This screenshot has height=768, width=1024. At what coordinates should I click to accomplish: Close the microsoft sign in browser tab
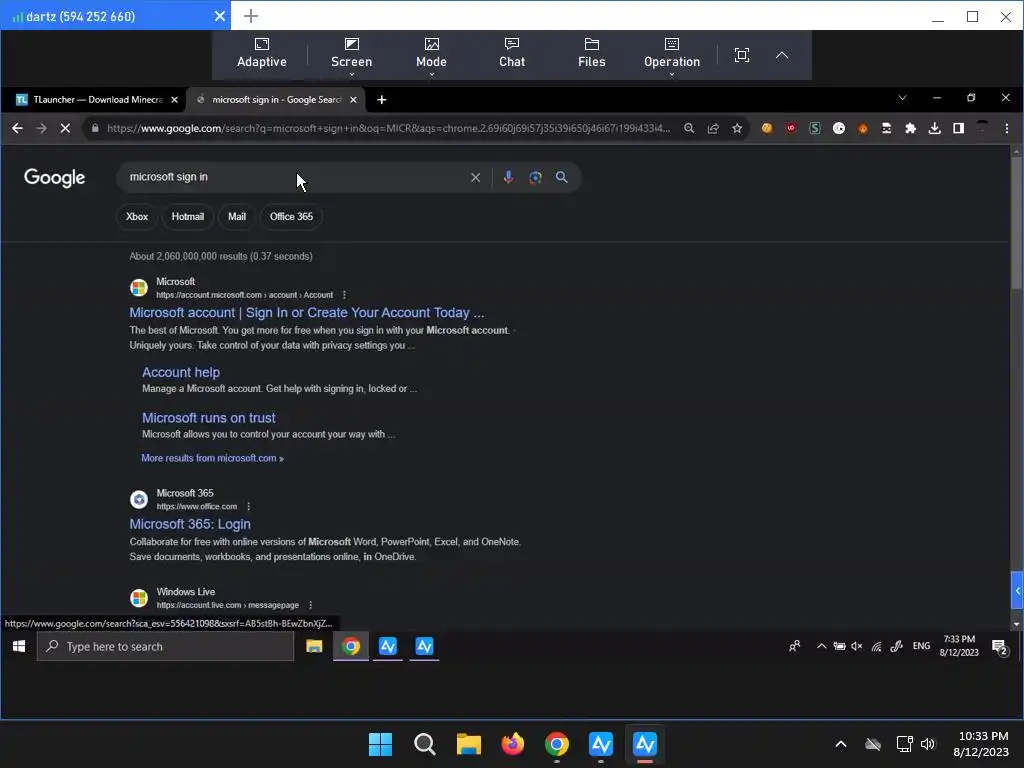353,100
